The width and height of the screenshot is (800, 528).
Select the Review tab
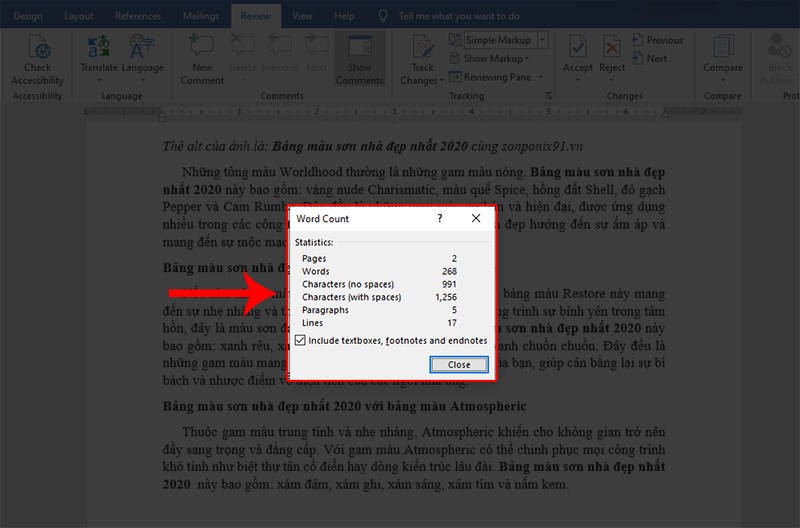[256, 16]
